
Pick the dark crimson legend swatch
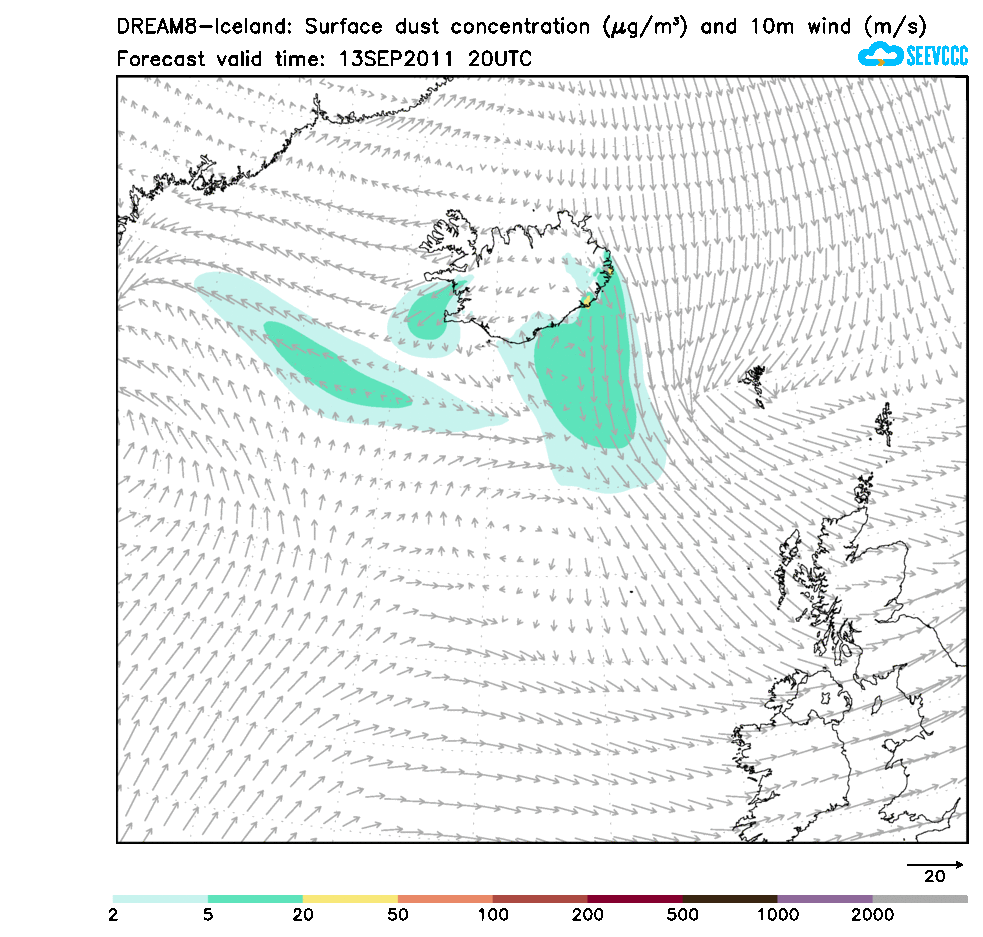pyautogui.click(x=635, y=899)
